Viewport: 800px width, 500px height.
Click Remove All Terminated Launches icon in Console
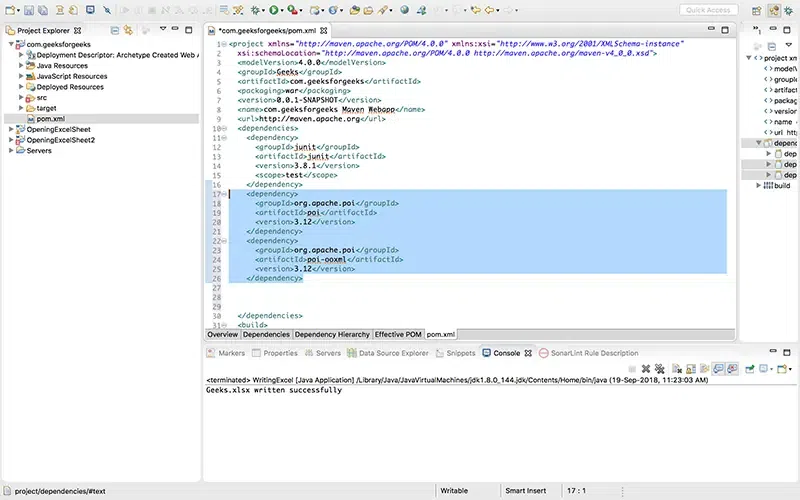659,369
